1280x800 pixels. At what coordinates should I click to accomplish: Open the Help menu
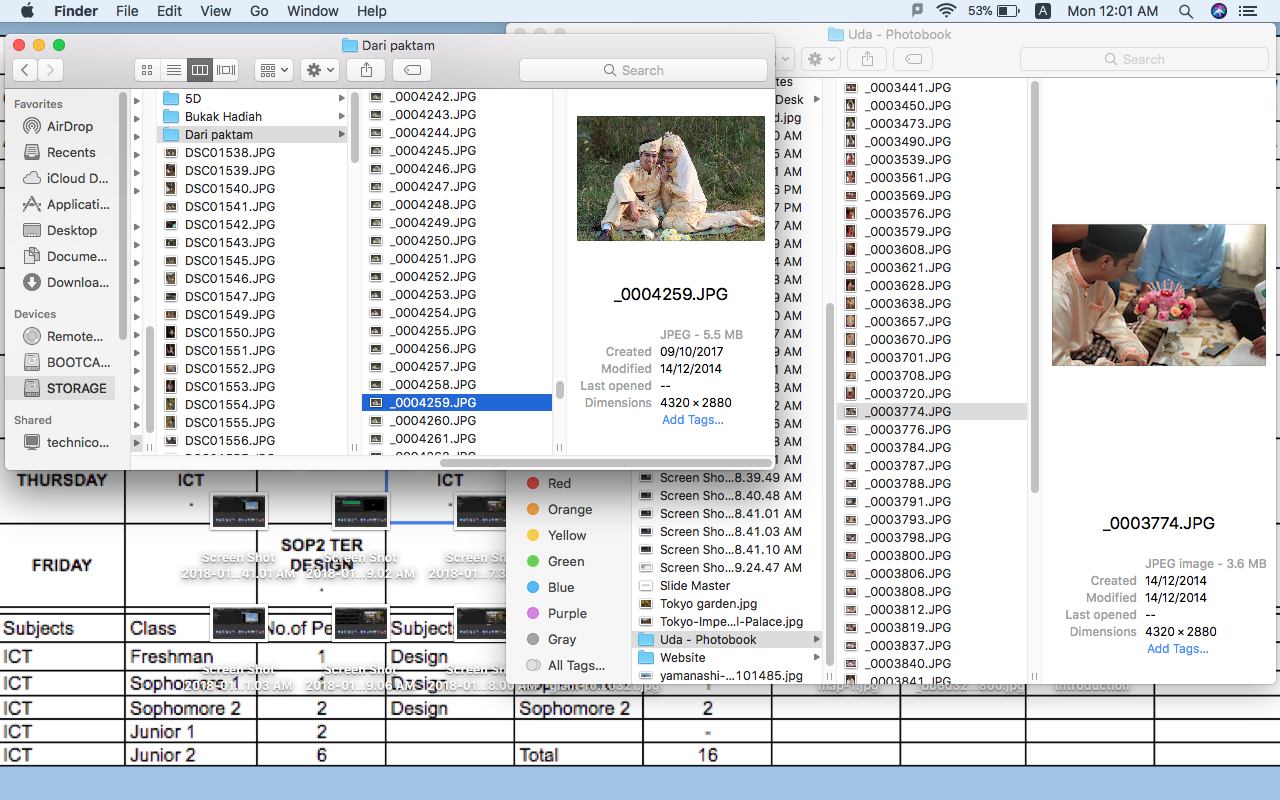pos(372,11)
